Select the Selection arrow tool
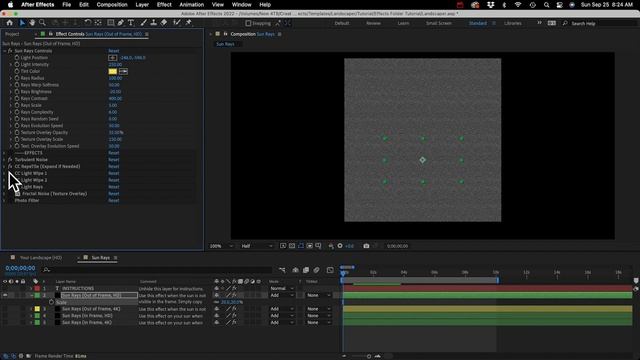Image resolution: width=640 pixels, height=360 pixels. point(22,23)
